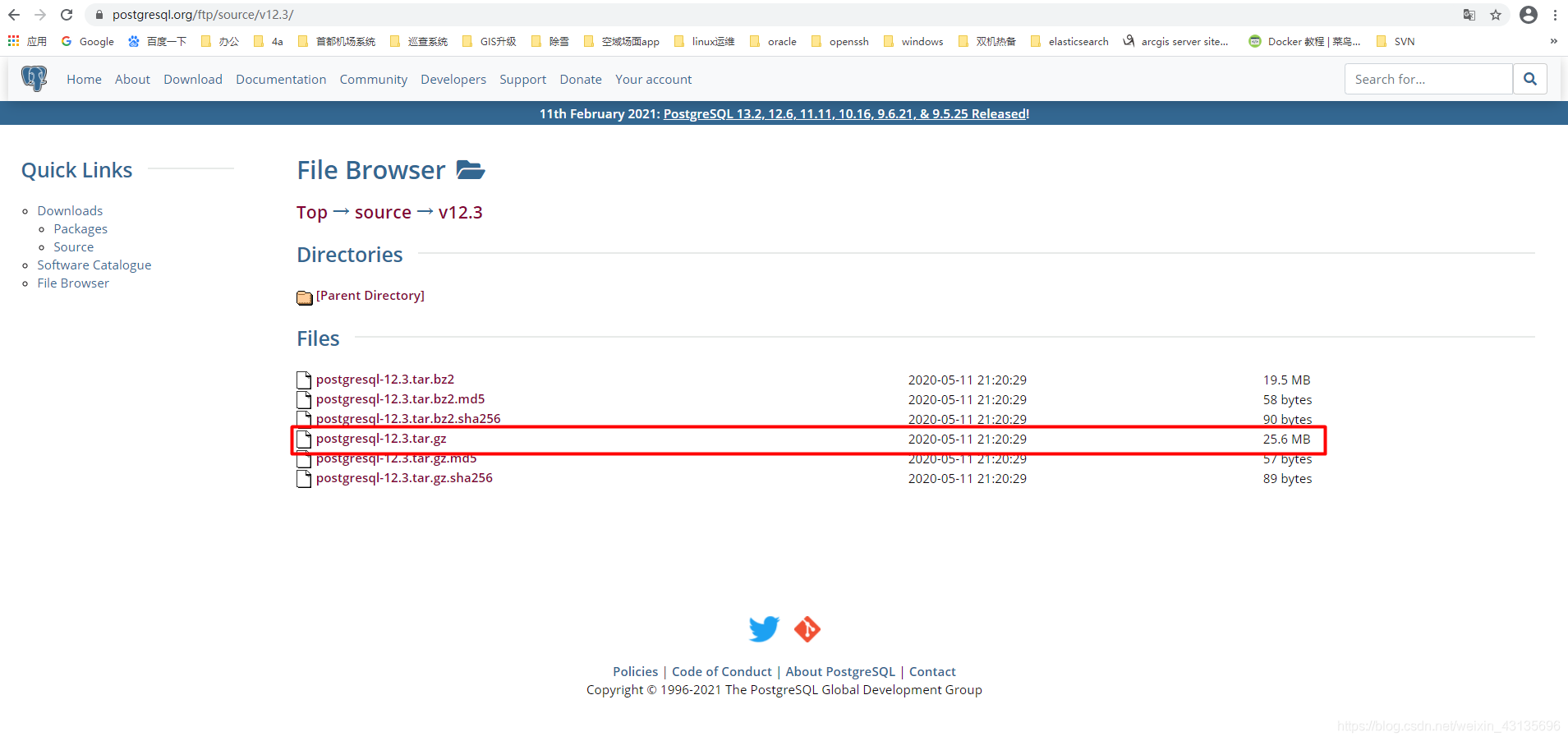Open Software Catalogue quick link

click(x=94, y=265)
